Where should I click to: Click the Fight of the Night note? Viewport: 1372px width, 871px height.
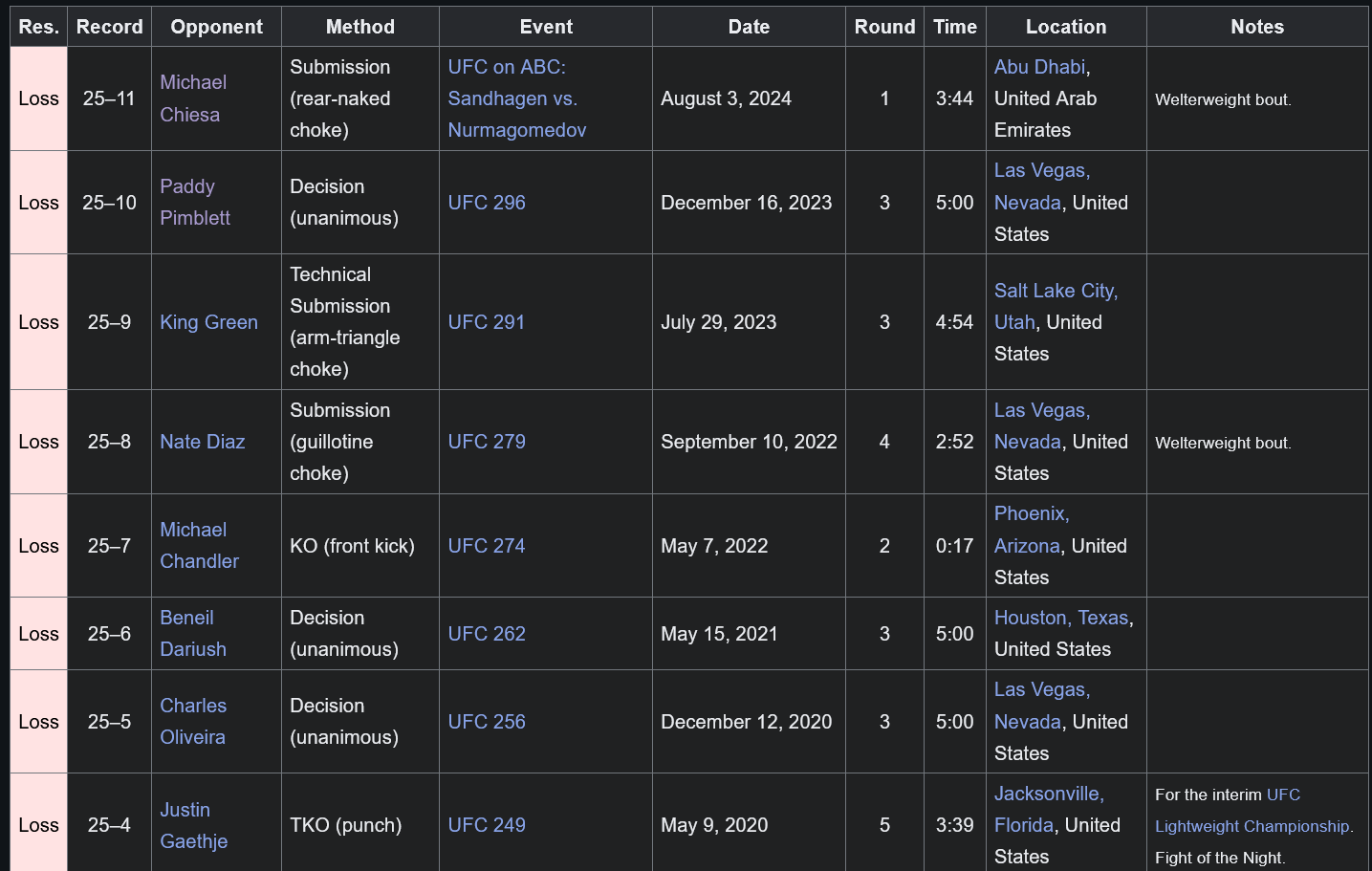pyautogui.click(x=1220, y=858)
